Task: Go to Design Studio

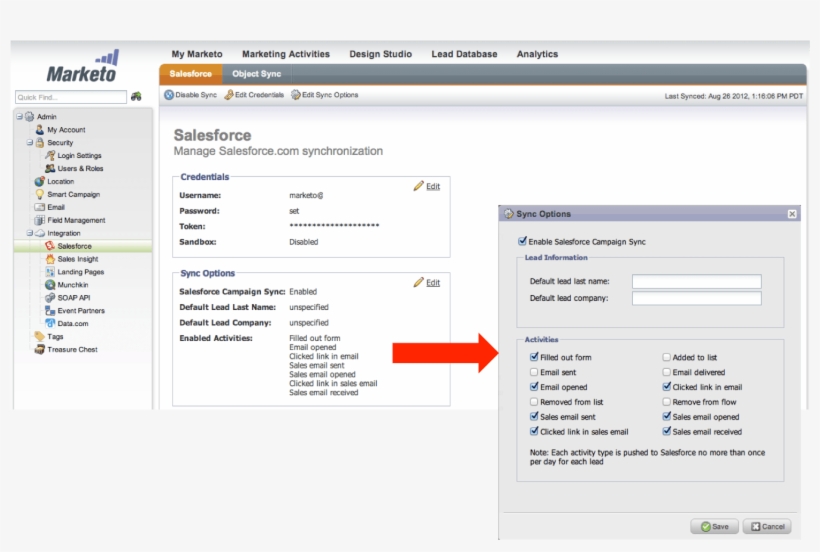Action: click(380, 54)
